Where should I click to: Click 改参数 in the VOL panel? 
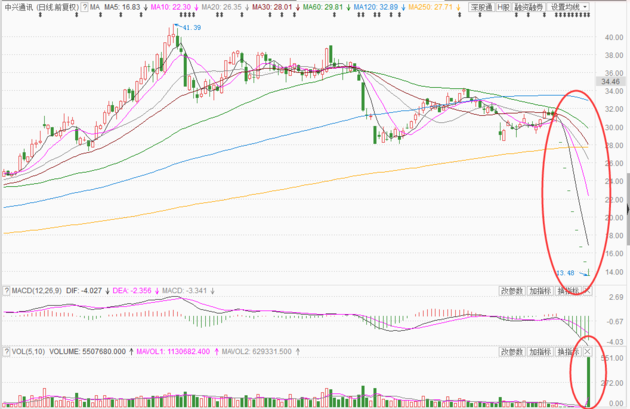point(512,352)
